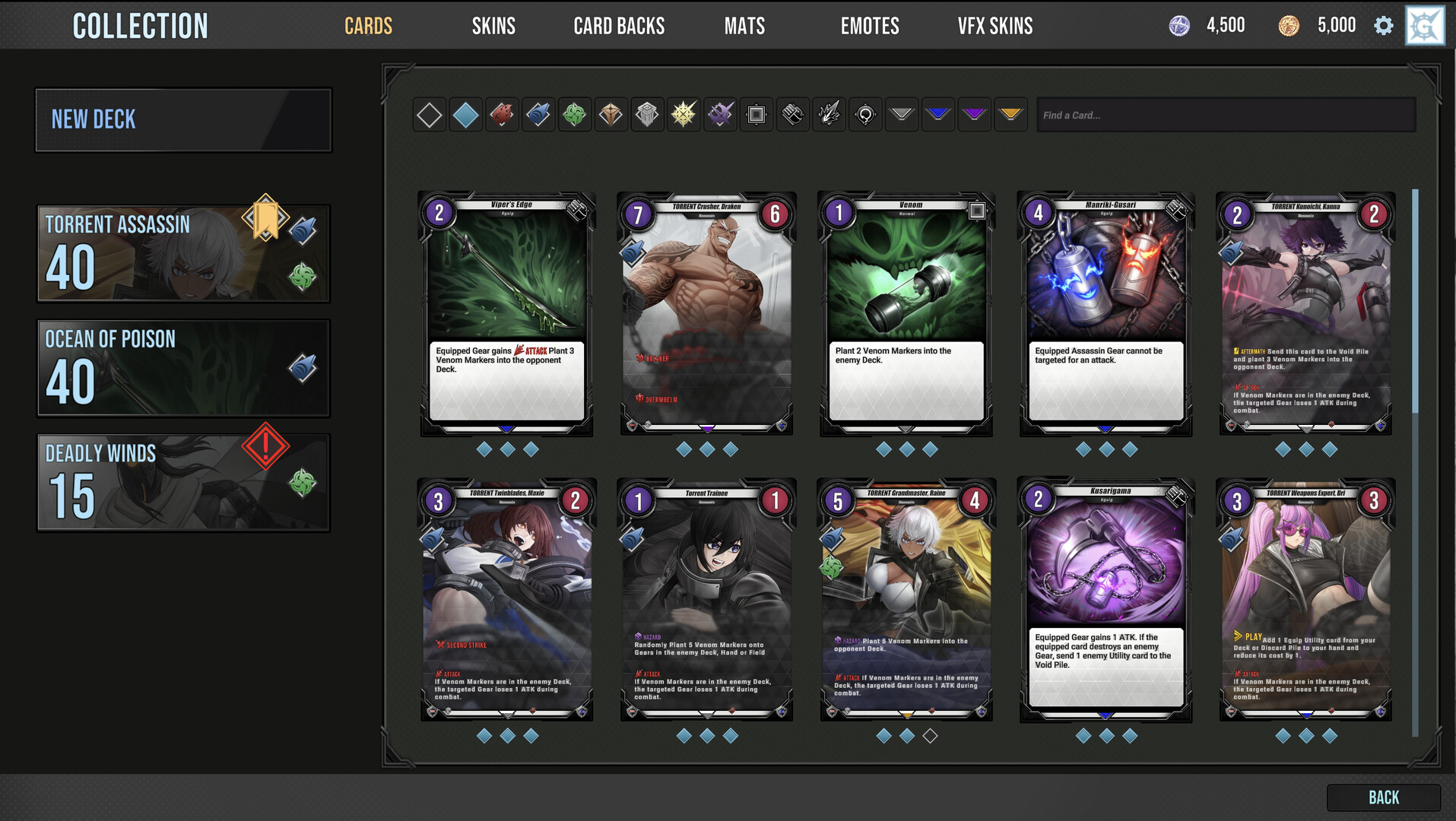Filter by the purple crossed-blades faction icon
1456x821 pixels.
[x=720, y=114]
